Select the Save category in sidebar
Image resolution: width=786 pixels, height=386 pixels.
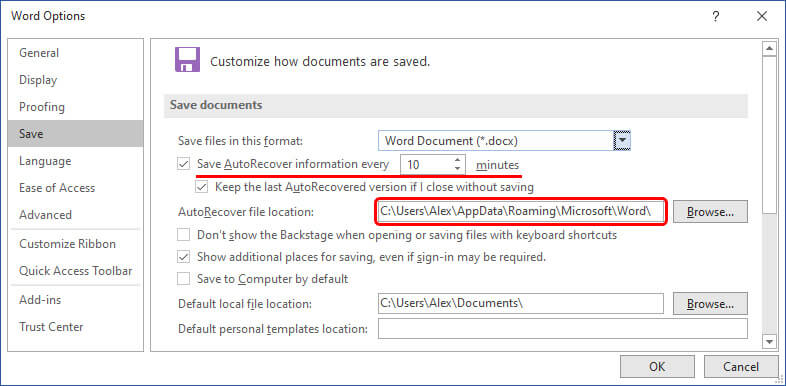click(x=75, y=134)
